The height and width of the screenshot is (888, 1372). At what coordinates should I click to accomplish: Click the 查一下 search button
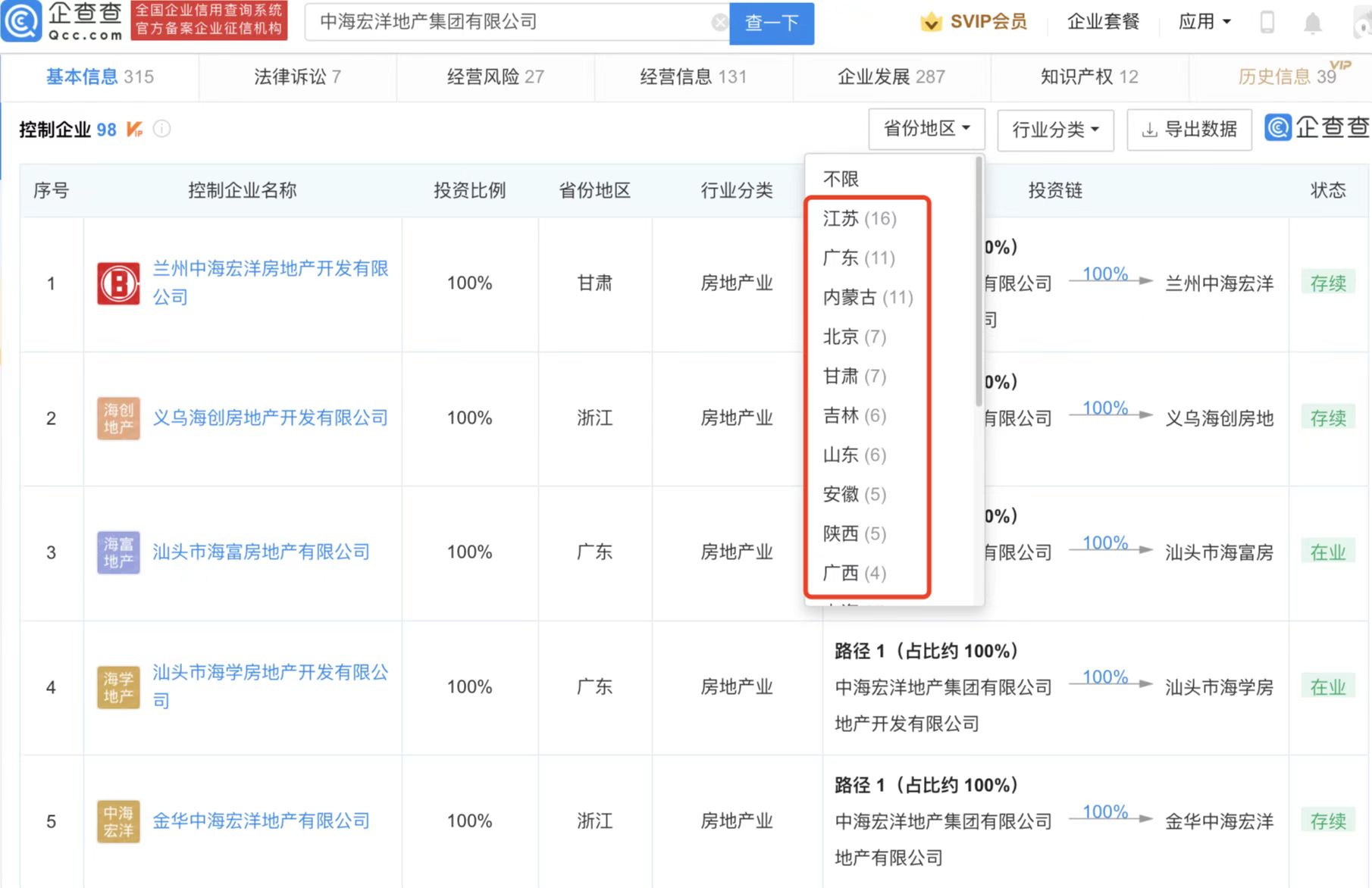coord(772,23)
